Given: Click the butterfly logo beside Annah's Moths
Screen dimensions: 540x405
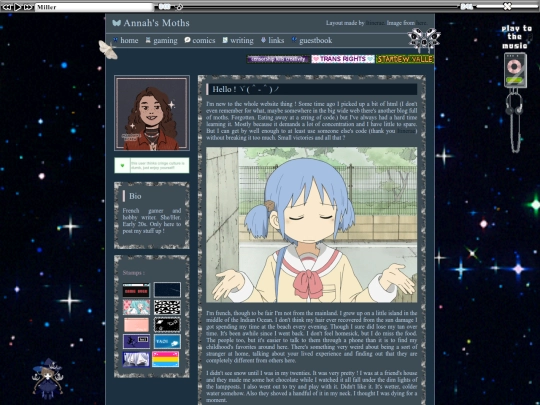Looking at the screenshot, I should click(x=116, y=23).
